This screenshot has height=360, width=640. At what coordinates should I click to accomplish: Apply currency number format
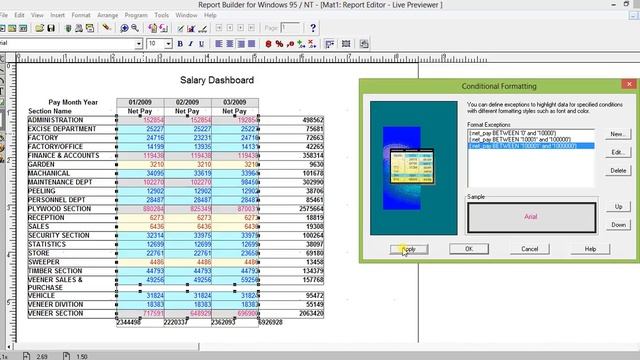[269, 44]
